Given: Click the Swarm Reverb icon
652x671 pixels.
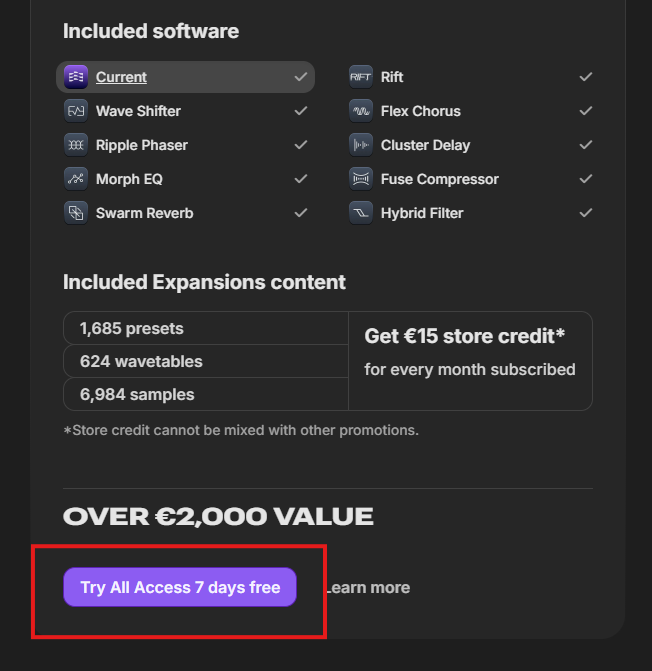Looking at the screenshot, I should click(x=76, y=213).
